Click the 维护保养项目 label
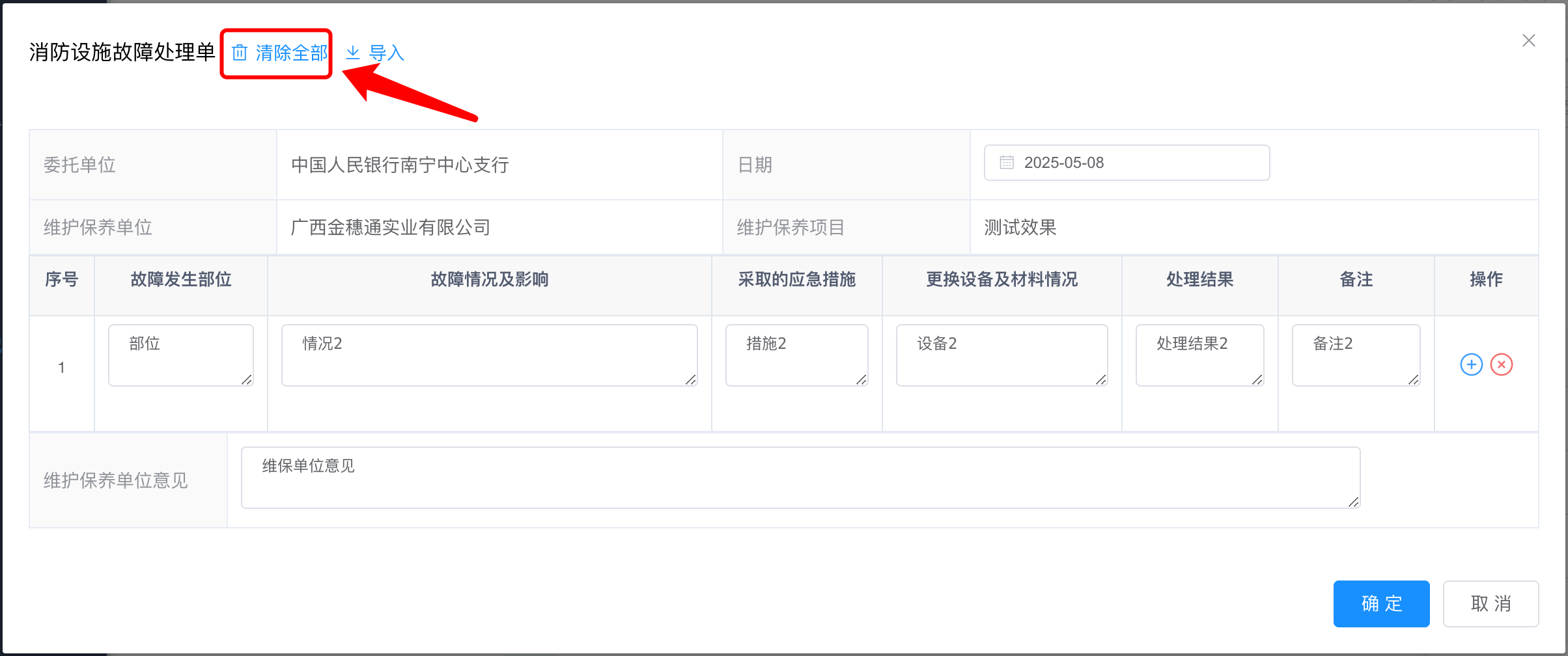 (x=791, y=228)
